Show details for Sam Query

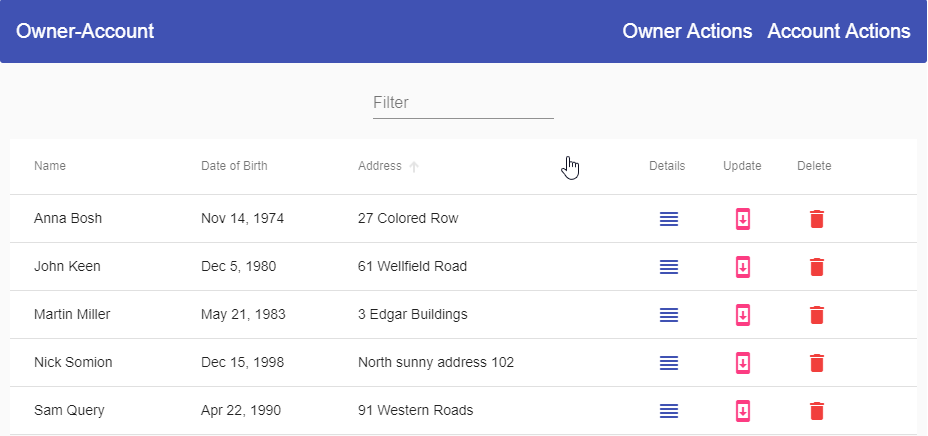click(x=669, y=411)
